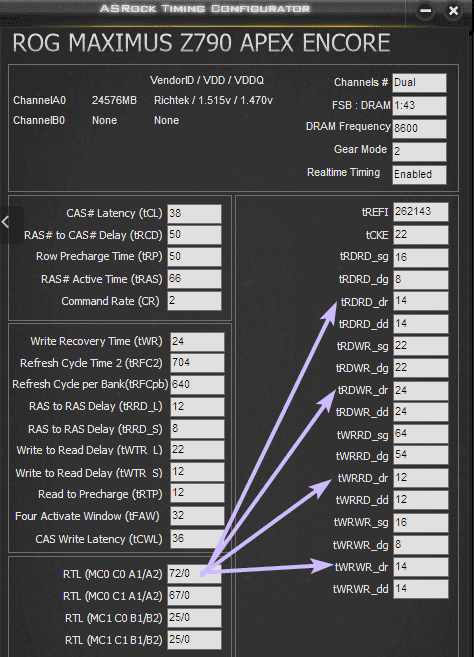Select the Realtime Timing Enabled field
Image resolution: width=474 pixels, height=657 pixels.
tap(420, 175)
